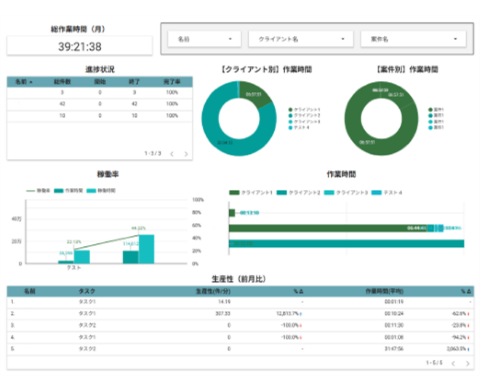The width and height of the screenshot is (480, 391).
Task: Click the 31:47:56 average time cell
Action: pyautogui.click(x=394, y=349)
